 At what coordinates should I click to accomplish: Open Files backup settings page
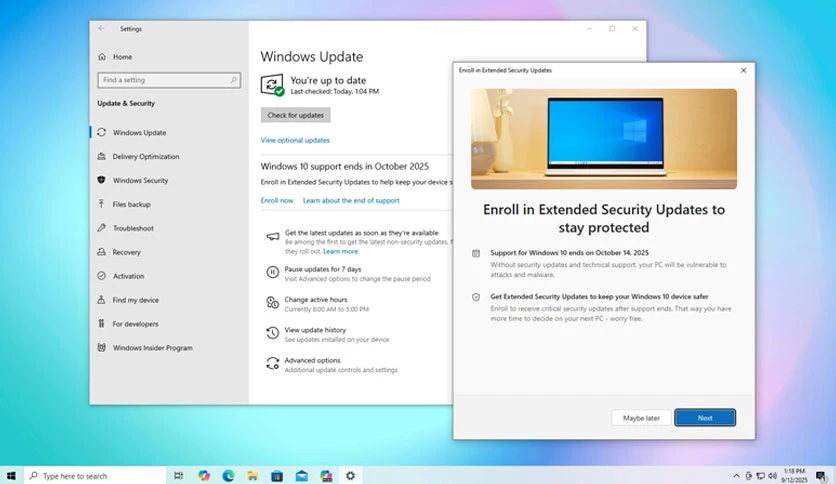click(131, 204)
